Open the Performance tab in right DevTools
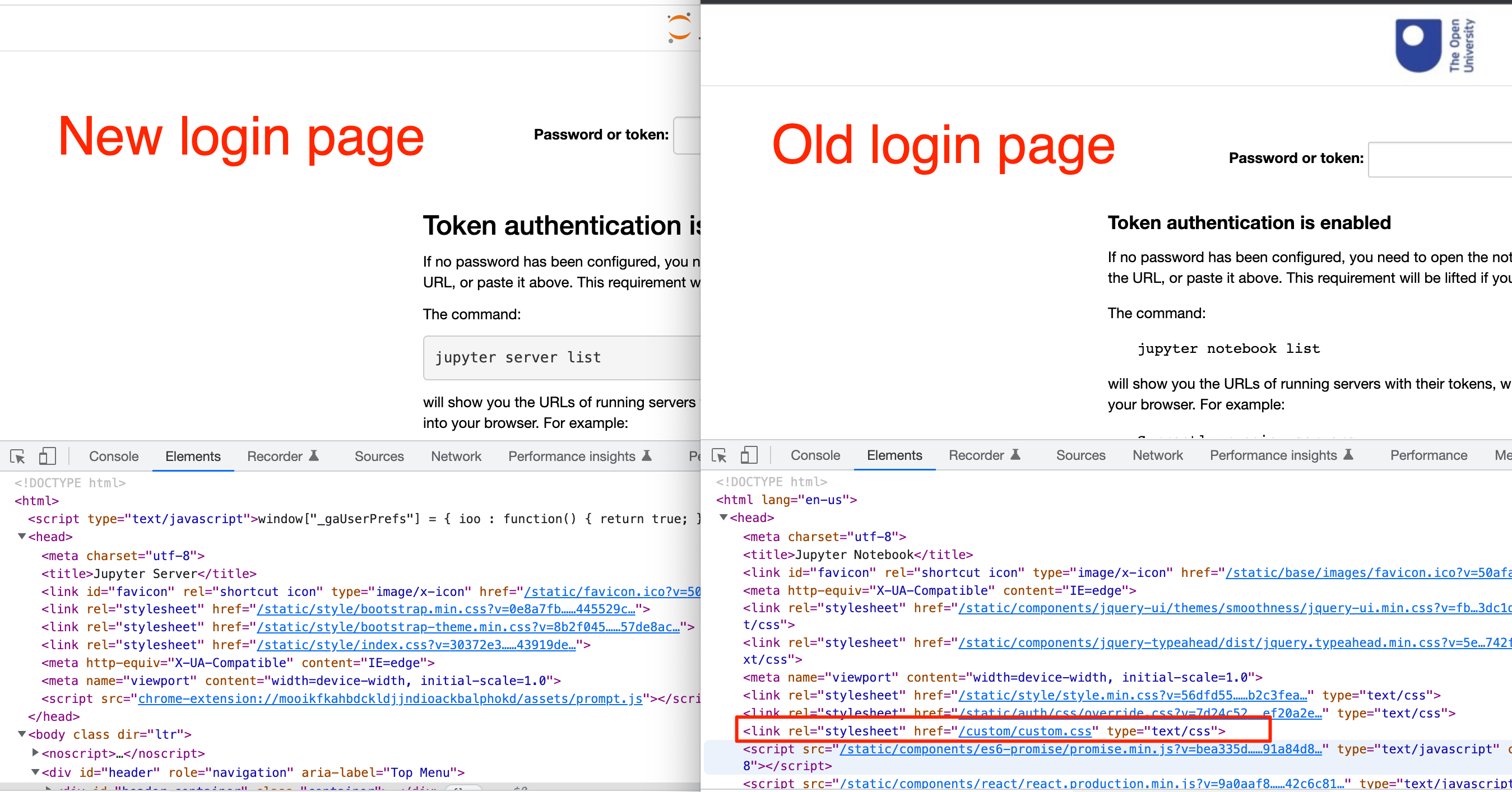 pos(1428,455)
